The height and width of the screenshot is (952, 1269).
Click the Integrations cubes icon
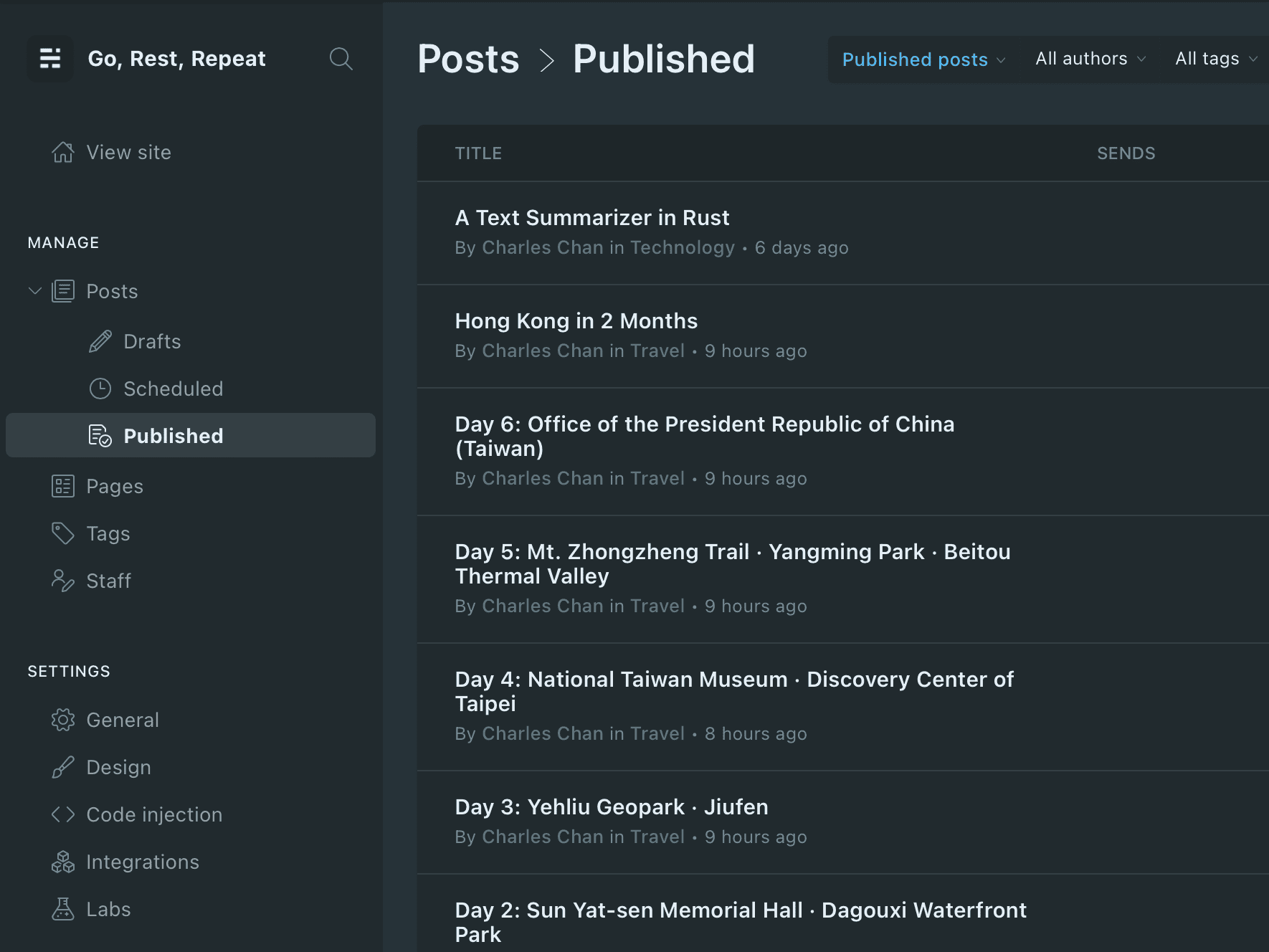[63, 862]
